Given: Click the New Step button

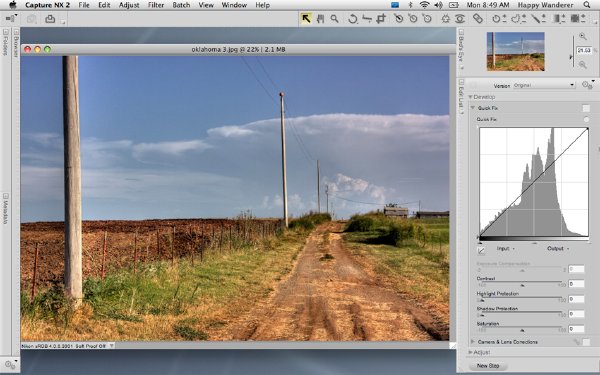Looking at the screenshot, I should [488, 365].
